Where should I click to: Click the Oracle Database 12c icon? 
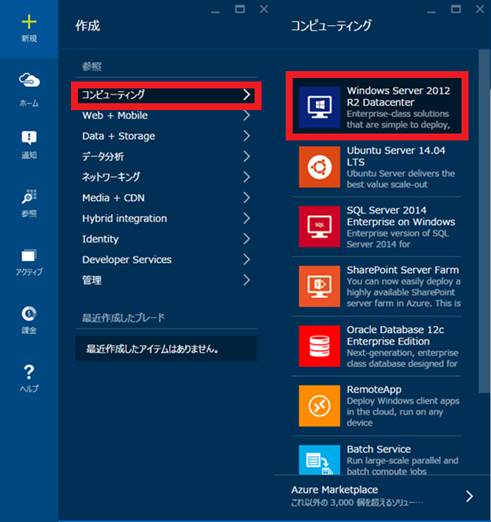pos(319,346)
